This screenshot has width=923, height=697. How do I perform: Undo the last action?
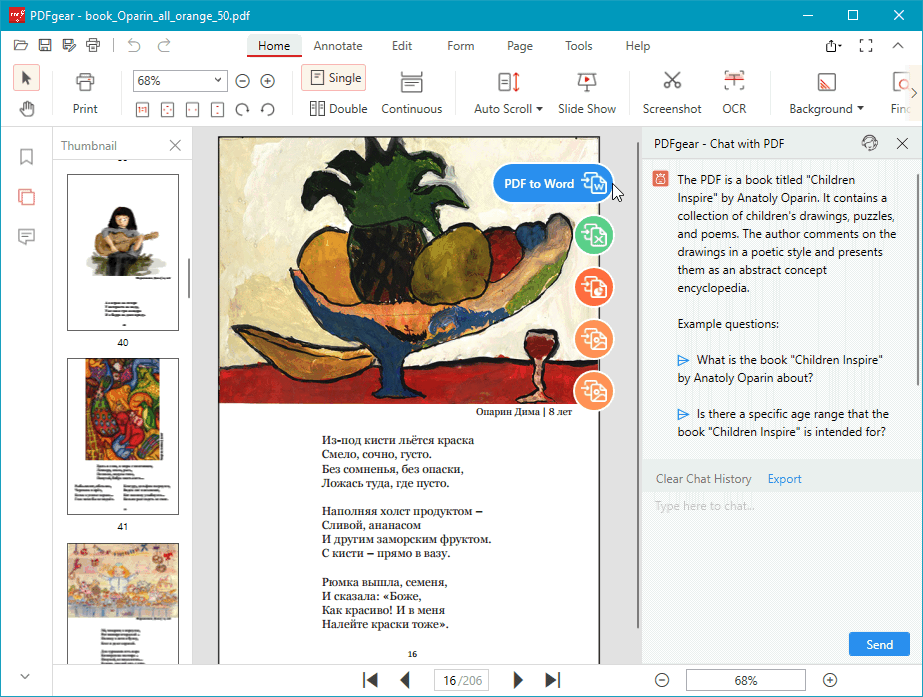pos(134,45)
